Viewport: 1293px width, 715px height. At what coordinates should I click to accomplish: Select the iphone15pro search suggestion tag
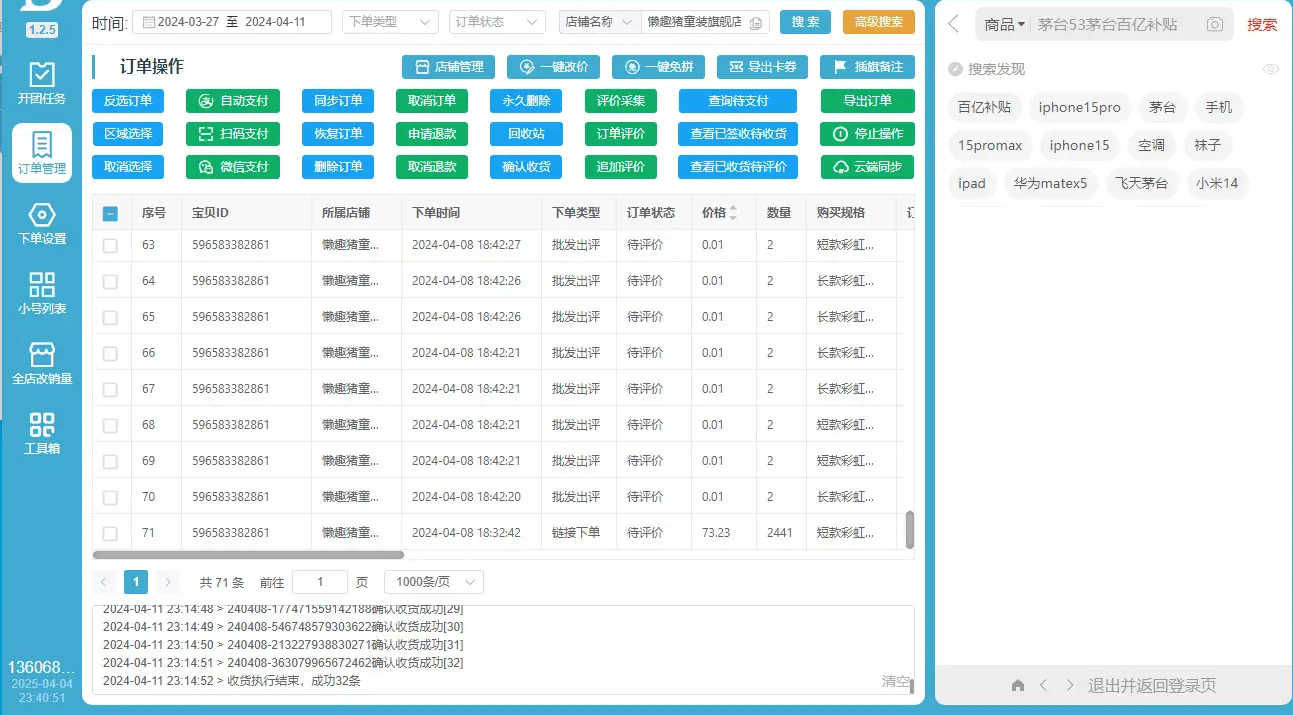pyautogui.click(x=1079, y=107)
